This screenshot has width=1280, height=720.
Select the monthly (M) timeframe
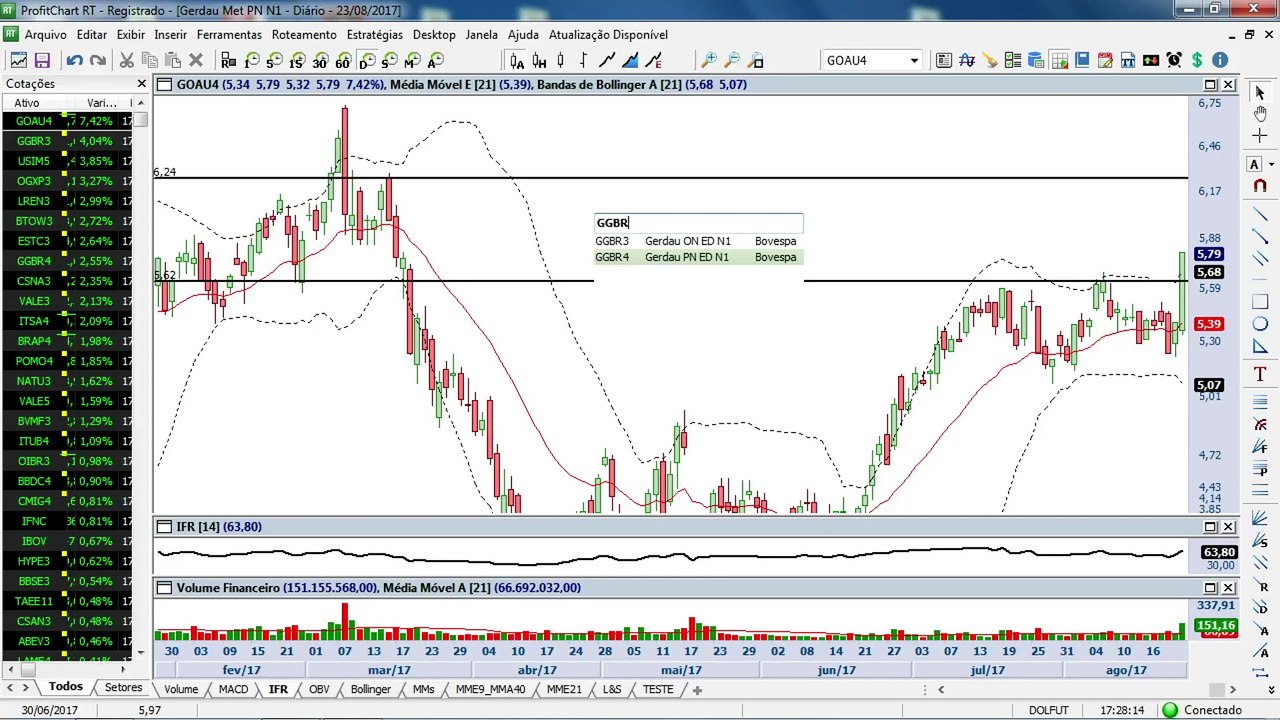click(412, 60)
